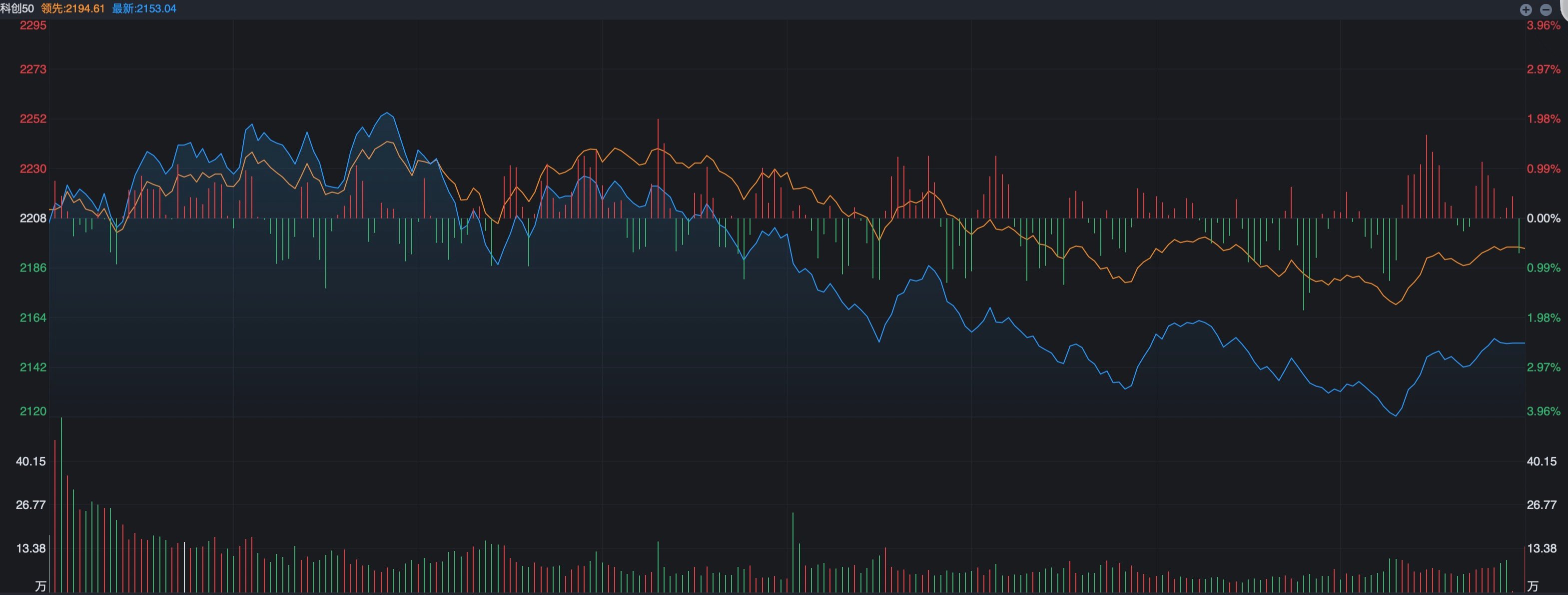The height and width of the screenshot is (595, 1568).
Task: Click the 2120 bottom price axis label
Action: [33, 411]
